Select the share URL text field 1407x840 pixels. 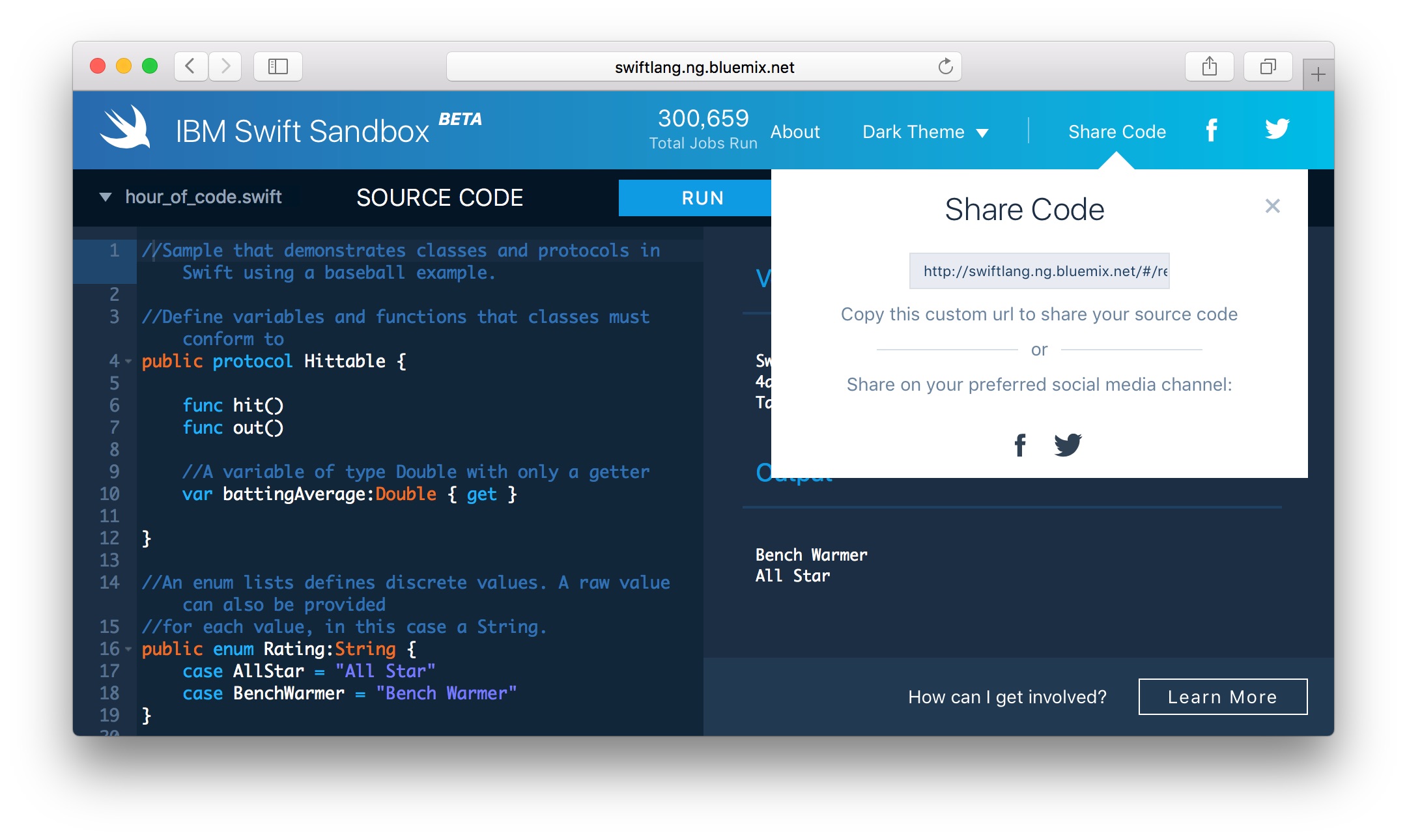pyautogui.click(x=1040, y=272)
